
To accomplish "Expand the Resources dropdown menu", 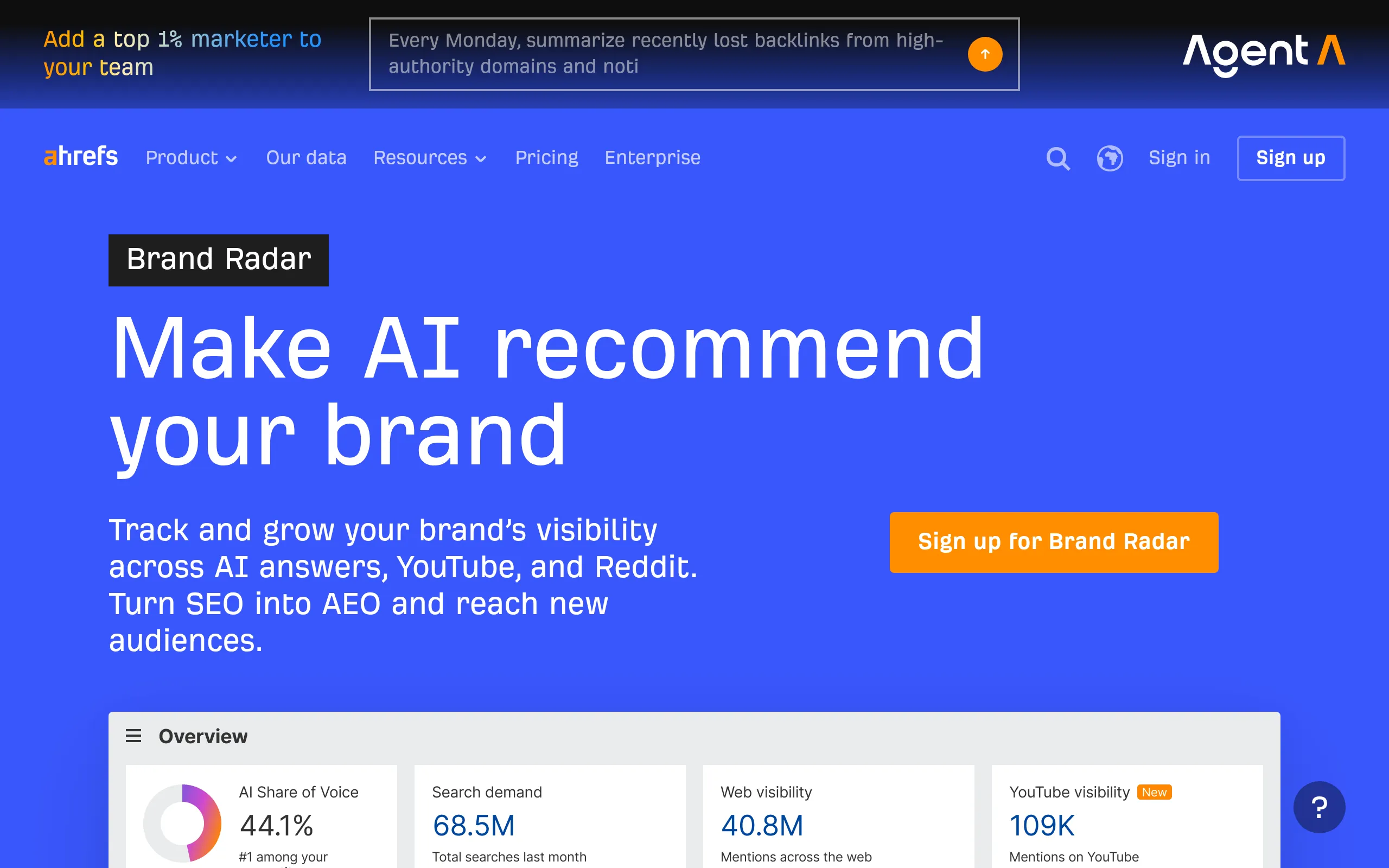I will (430, 158).
